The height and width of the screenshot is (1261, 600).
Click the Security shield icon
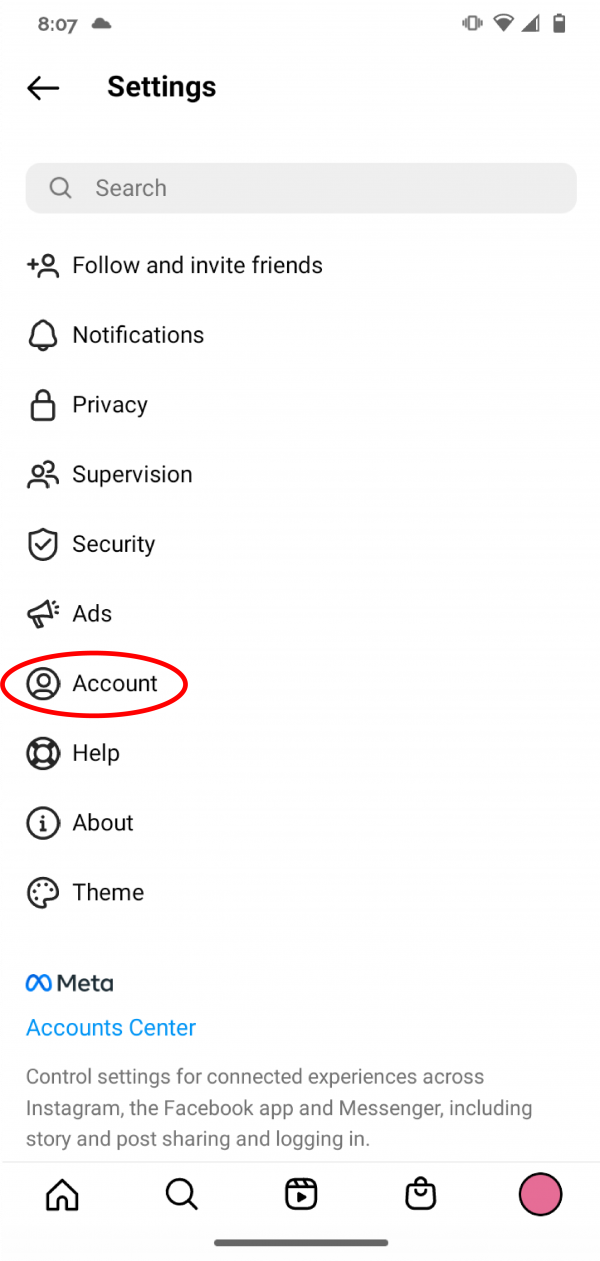(43, 544)
